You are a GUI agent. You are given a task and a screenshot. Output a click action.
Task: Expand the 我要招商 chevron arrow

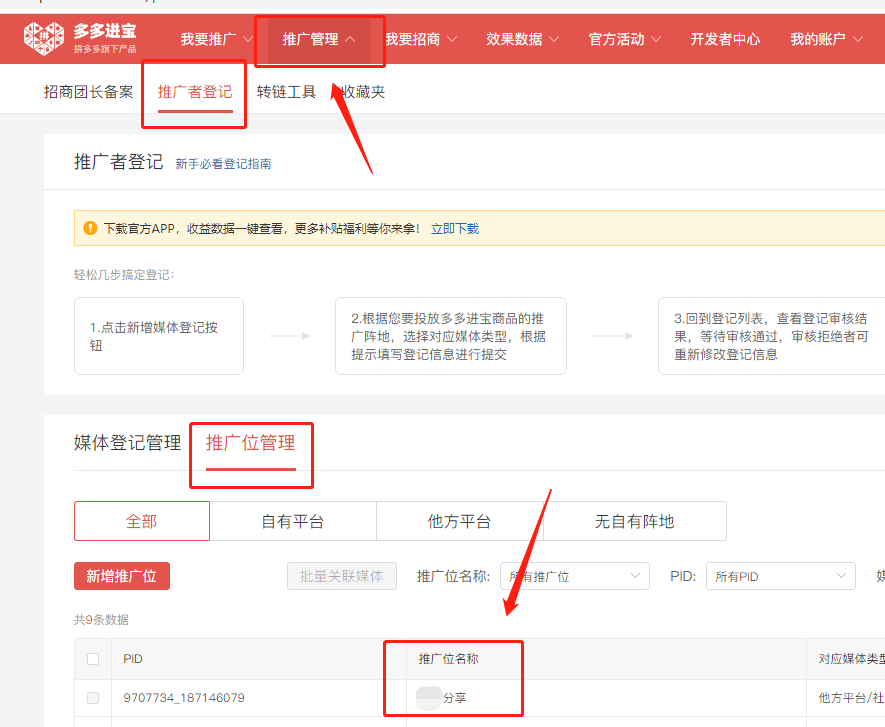pyautogui.click(x=452, y=39)
